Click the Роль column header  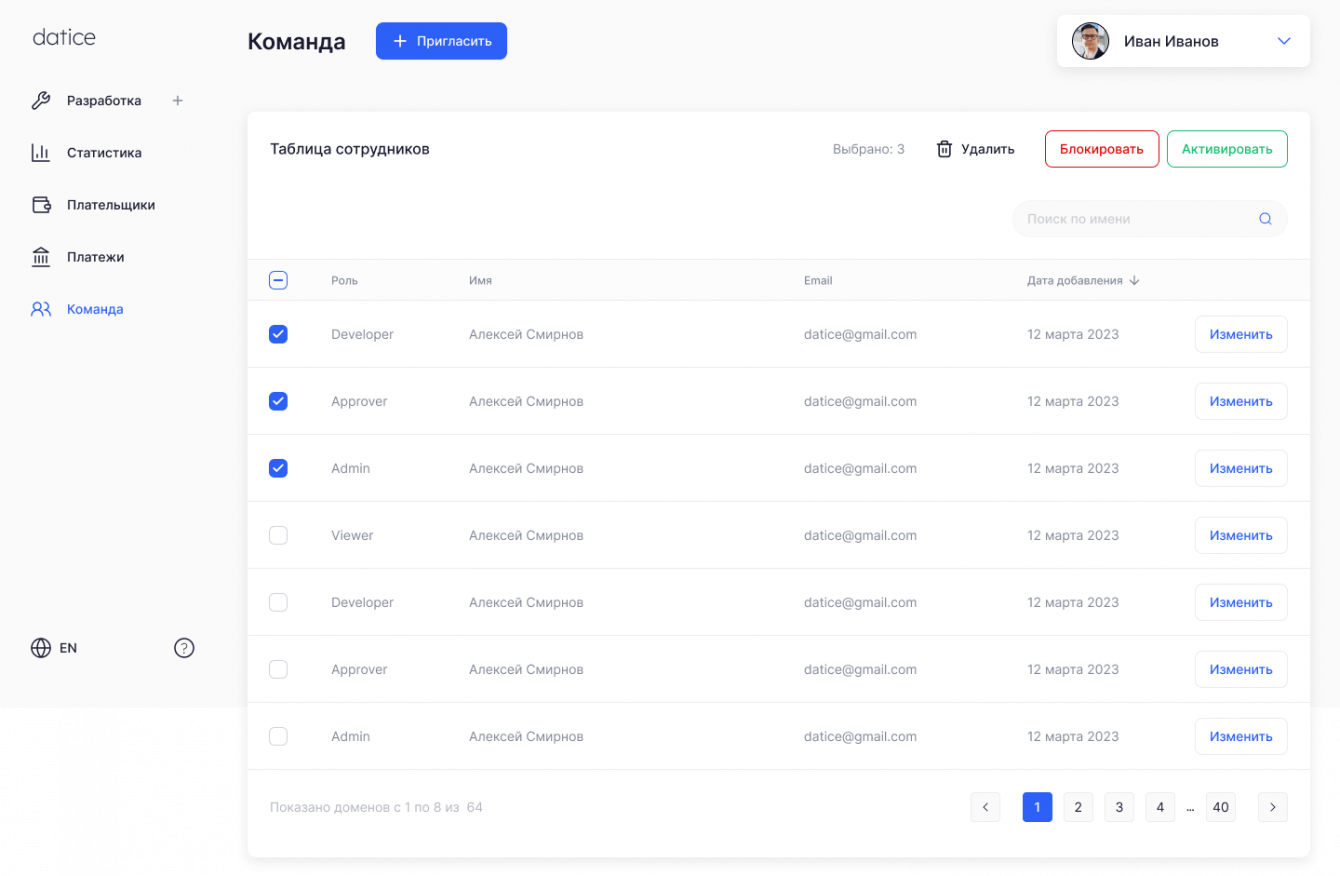(x=344, y=280)
